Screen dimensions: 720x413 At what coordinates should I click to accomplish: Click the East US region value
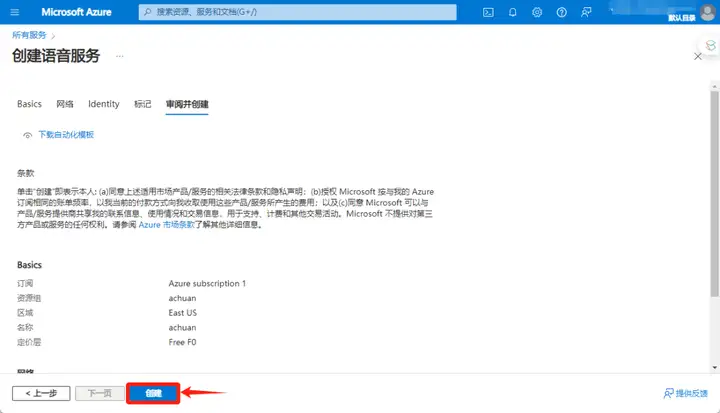(182, 313)
